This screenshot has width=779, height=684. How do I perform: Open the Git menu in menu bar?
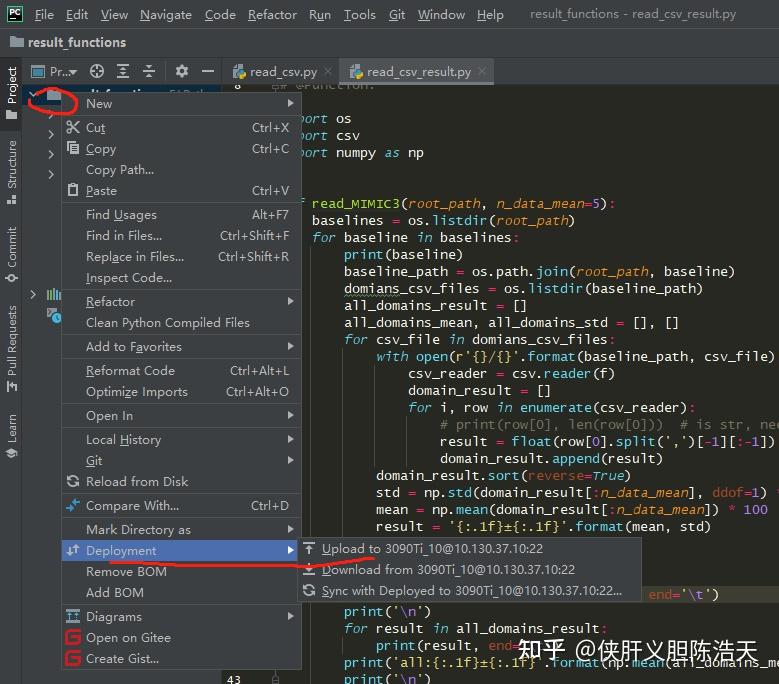[x=396, y=15]
